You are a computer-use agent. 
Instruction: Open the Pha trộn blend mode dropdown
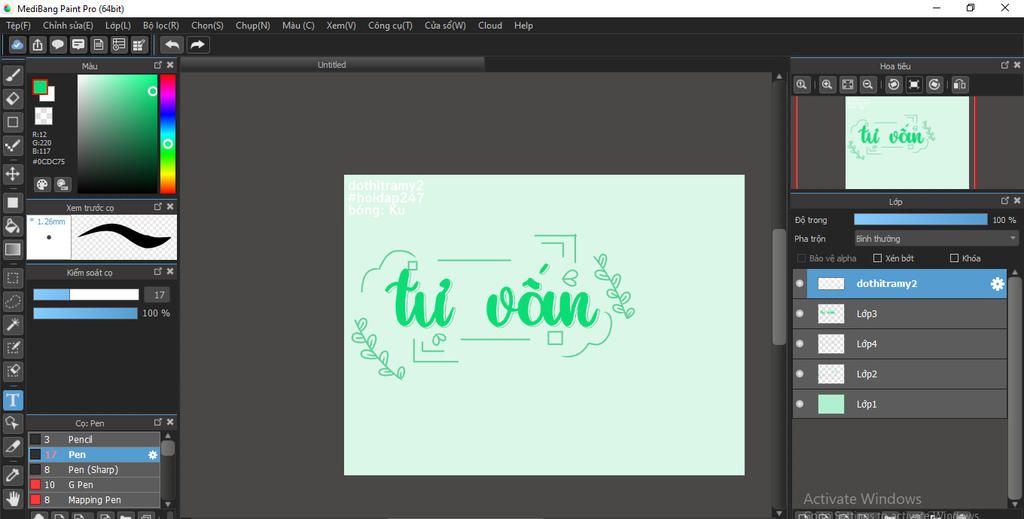coord(936,238)
